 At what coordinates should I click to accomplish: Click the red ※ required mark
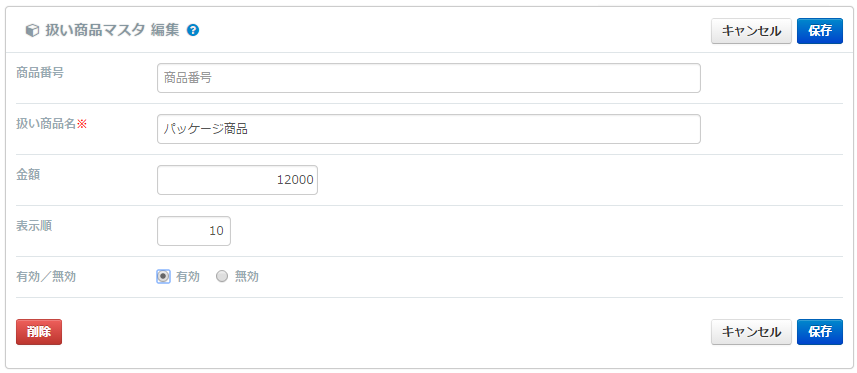81,124
